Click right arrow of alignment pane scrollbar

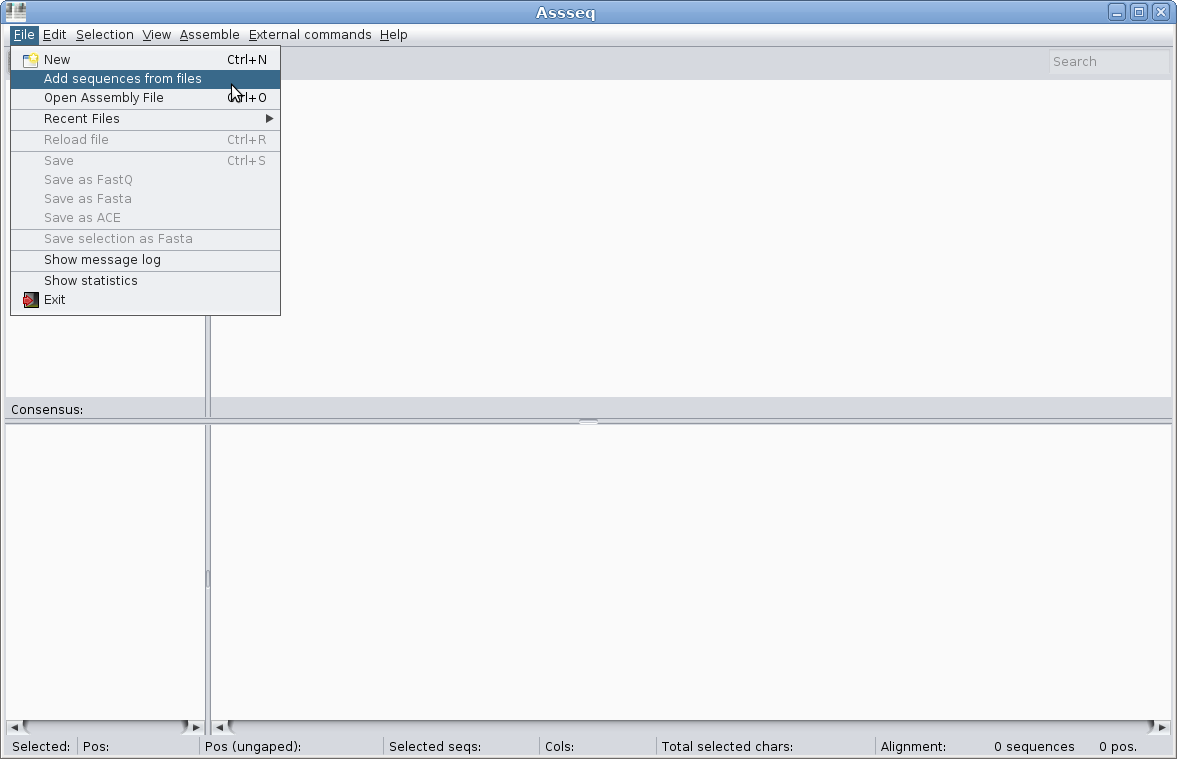tap(1162, 727)
